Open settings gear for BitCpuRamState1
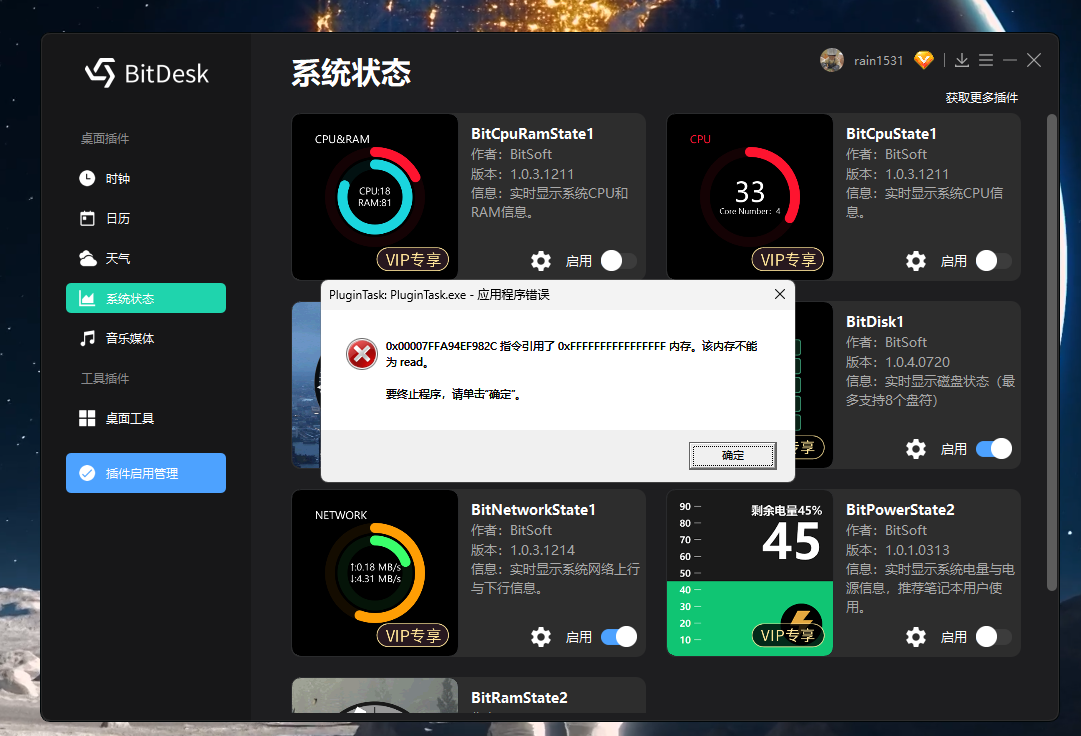Image resolution: width=1081 pixels, height=736 pixels. pos(541,261)
